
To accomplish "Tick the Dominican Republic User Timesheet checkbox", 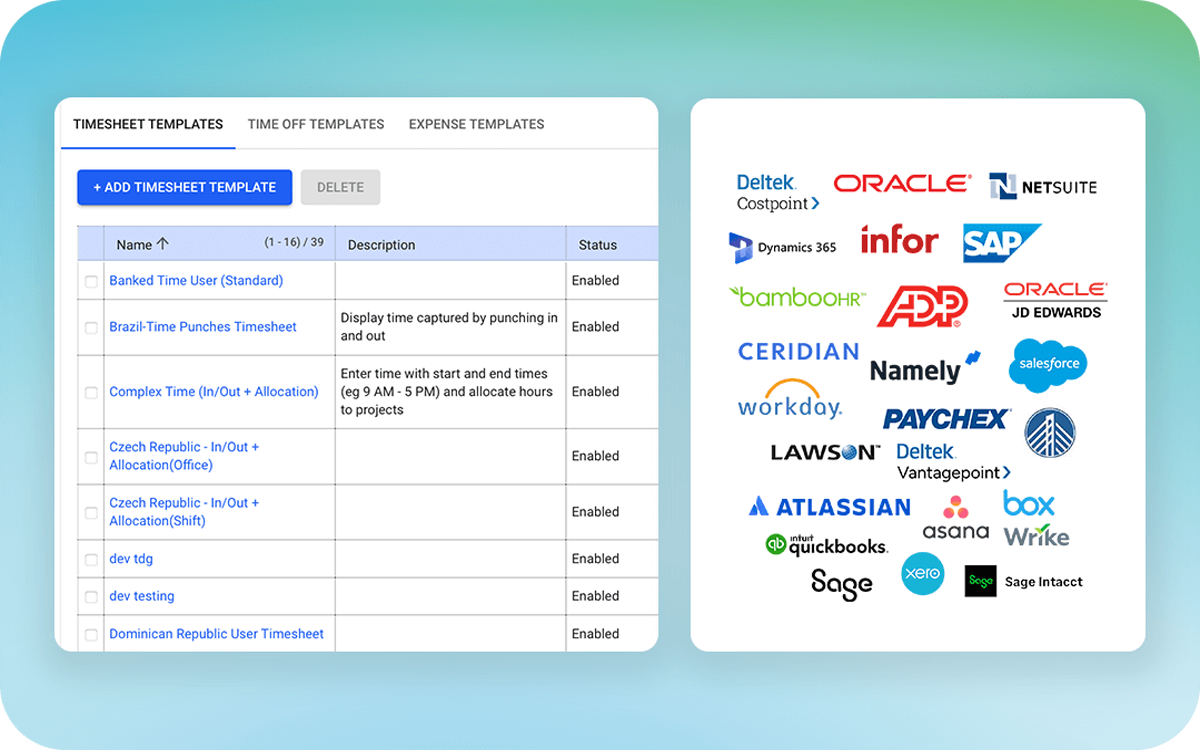I will [x=91, y=635].
